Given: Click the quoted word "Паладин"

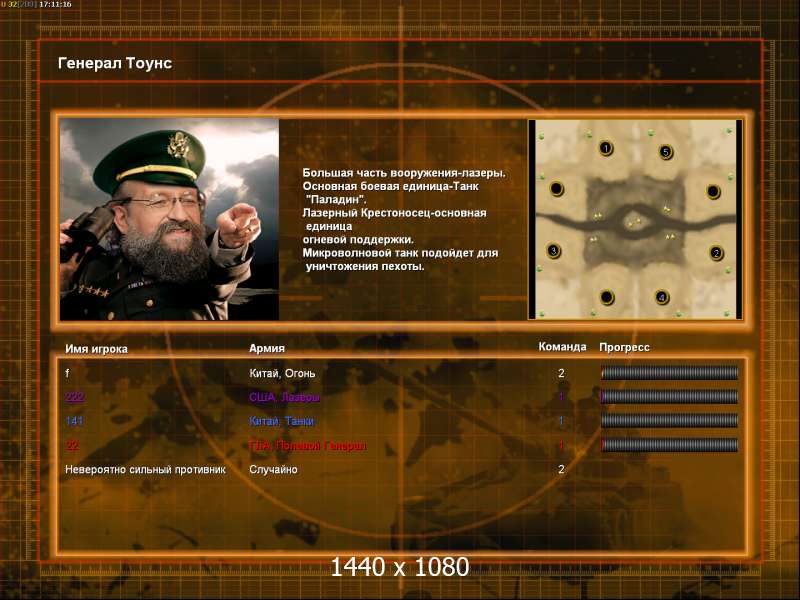Looking at the screenshot, I should pyautogui.click(x=336, y=199).
